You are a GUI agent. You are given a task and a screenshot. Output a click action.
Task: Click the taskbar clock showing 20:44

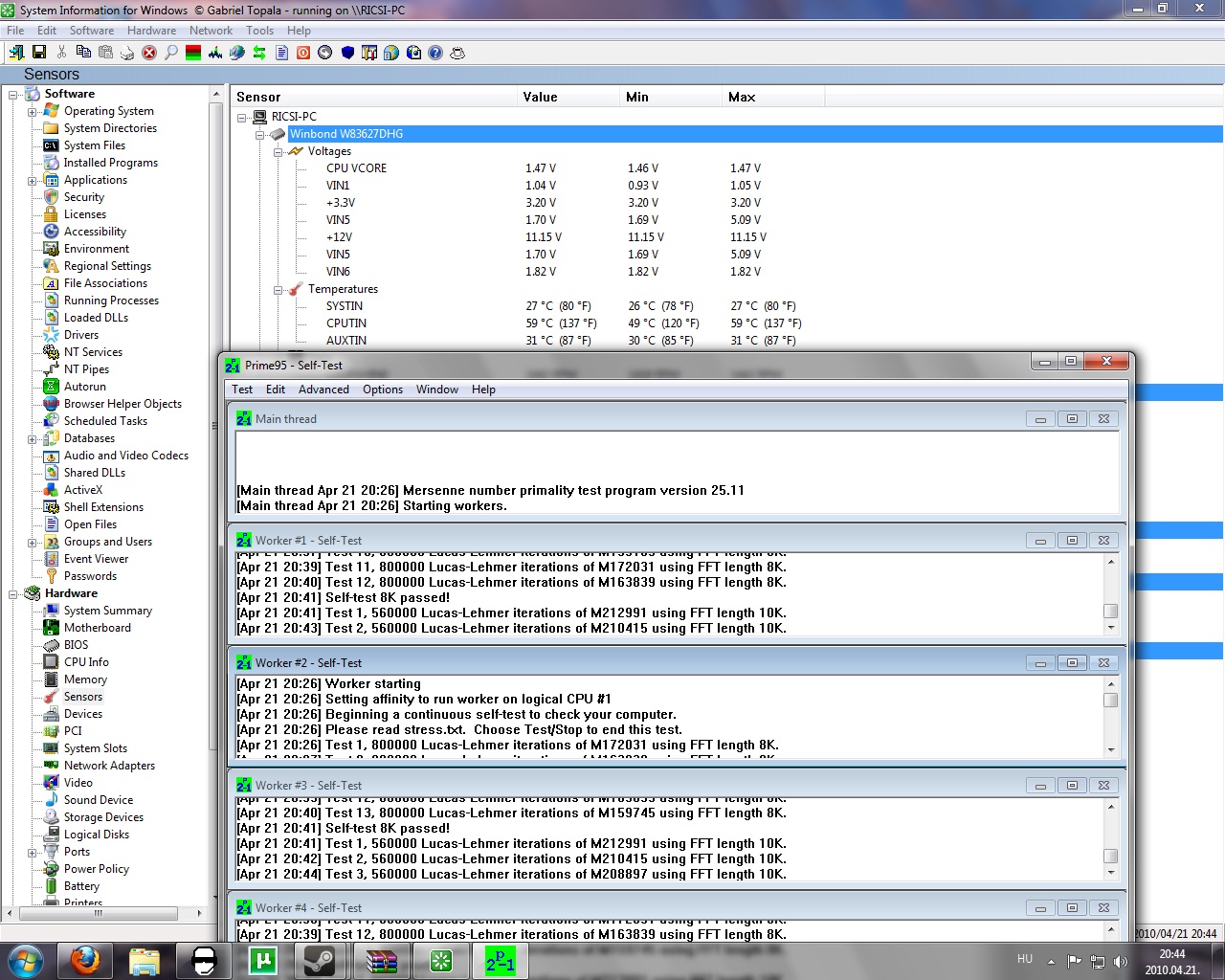click(1172, 962)
